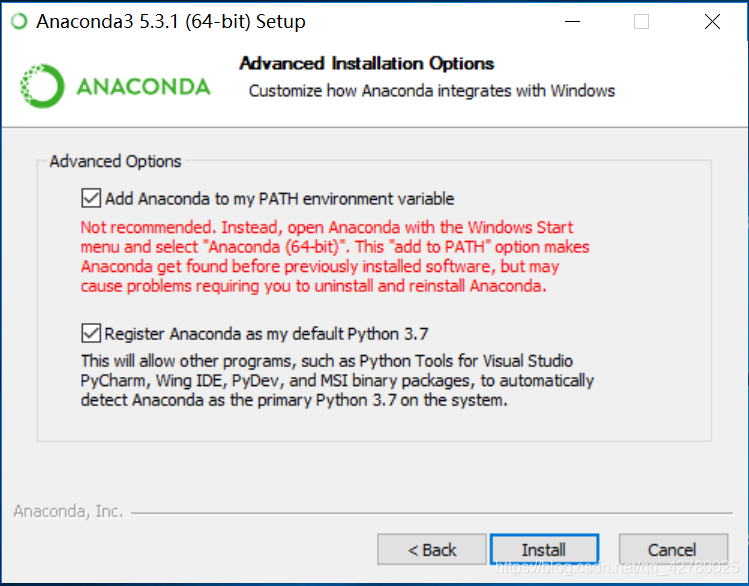
Task: Click the ANACONDA wordmark in the header
Action: pos(143,87)
